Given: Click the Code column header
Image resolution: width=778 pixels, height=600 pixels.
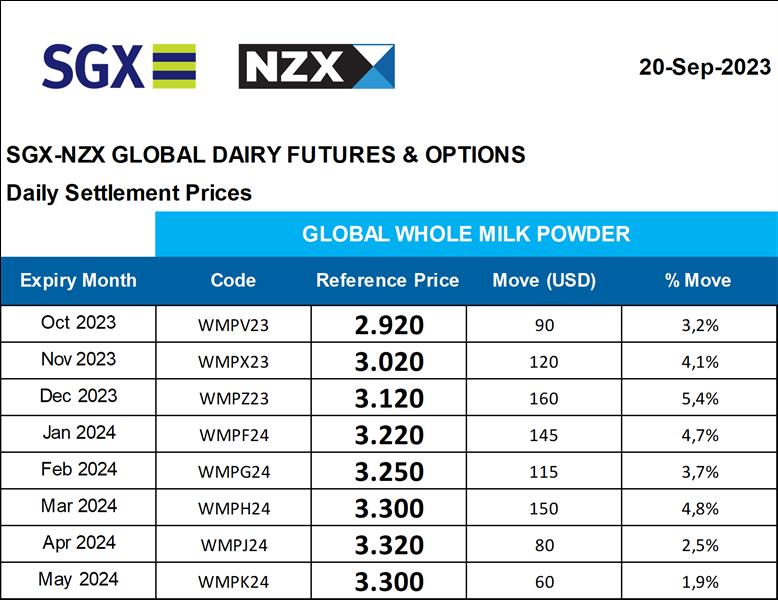Looking at the screenshot, I should pos(233,280).
